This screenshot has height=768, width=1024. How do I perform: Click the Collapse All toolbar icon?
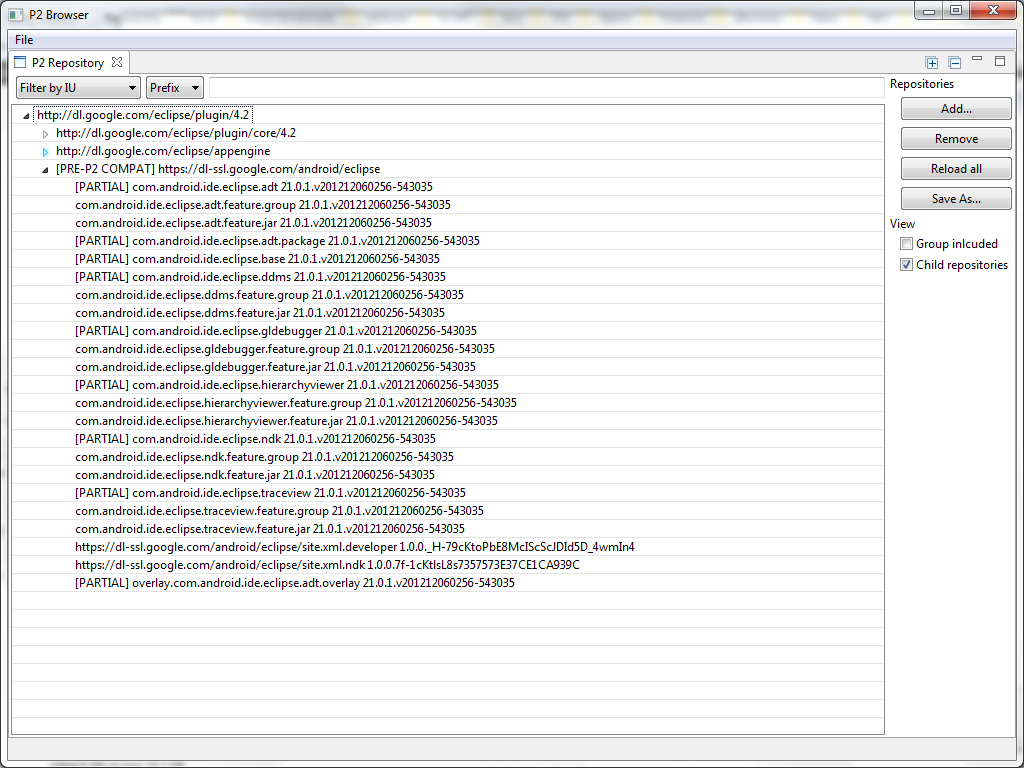coord(955,63)
